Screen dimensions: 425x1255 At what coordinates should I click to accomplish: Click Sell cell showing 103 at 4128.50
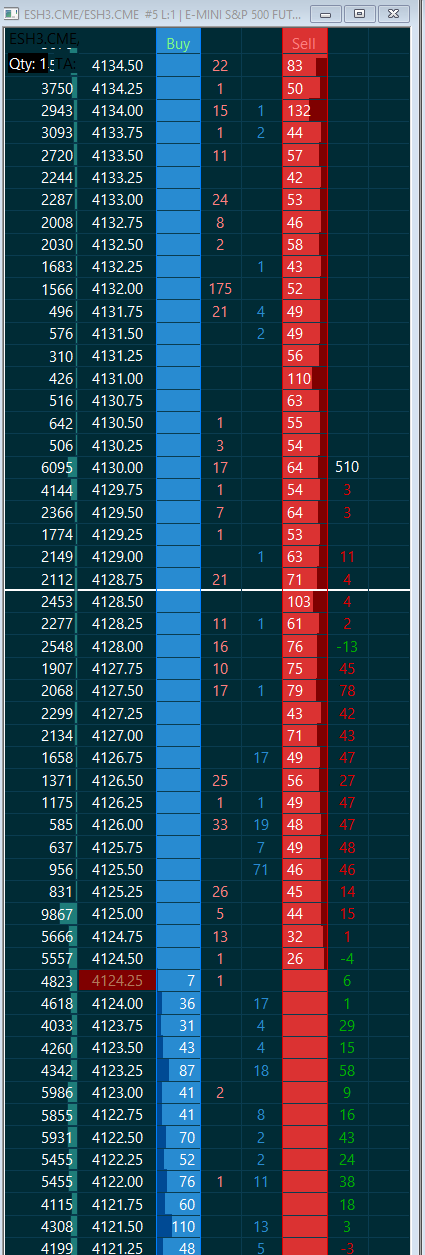[305, 601]
